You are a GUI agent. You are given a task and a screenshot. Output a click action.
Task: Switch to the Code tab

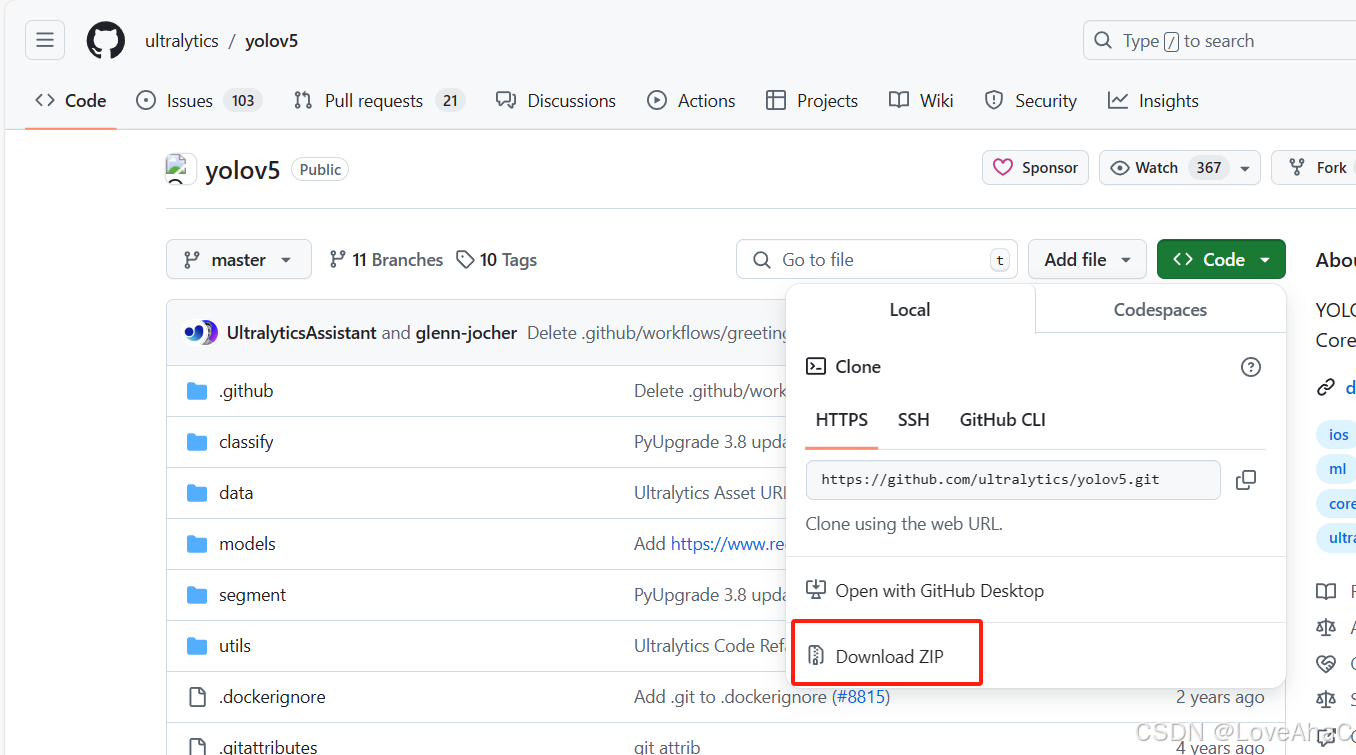71,101
